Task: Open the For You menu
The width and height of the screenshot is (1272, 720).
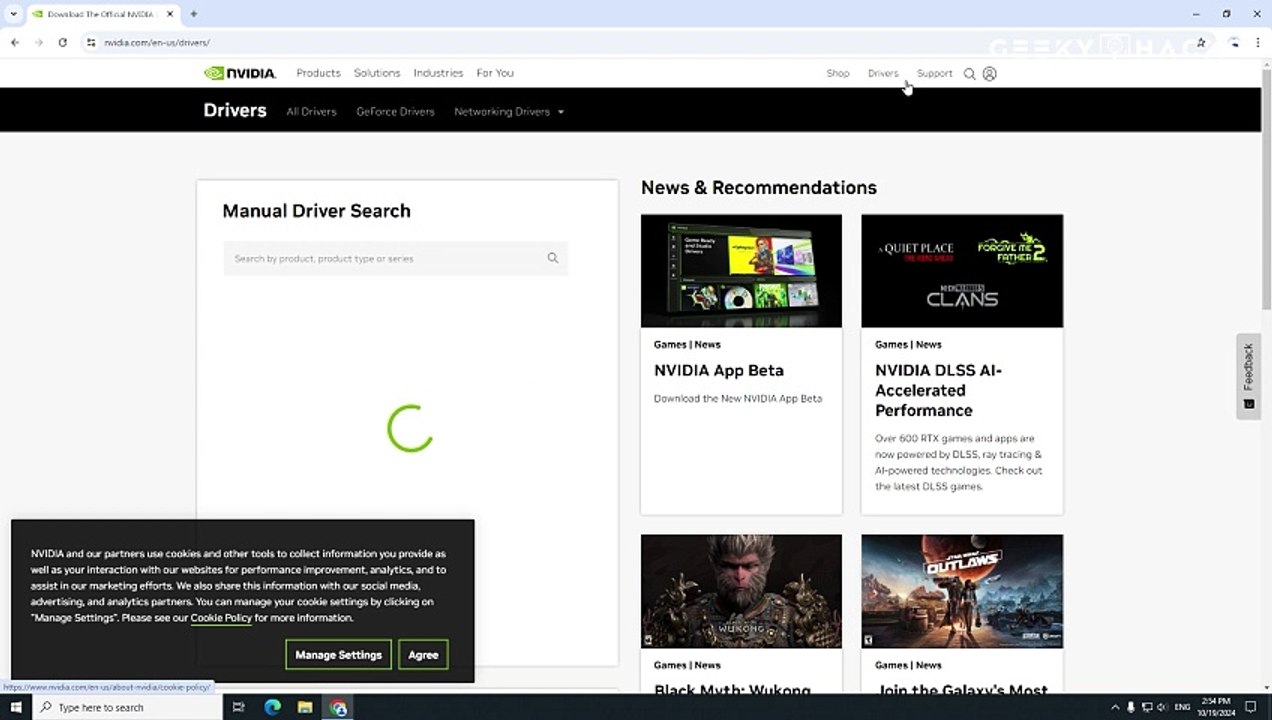Action: click(495, 73)
